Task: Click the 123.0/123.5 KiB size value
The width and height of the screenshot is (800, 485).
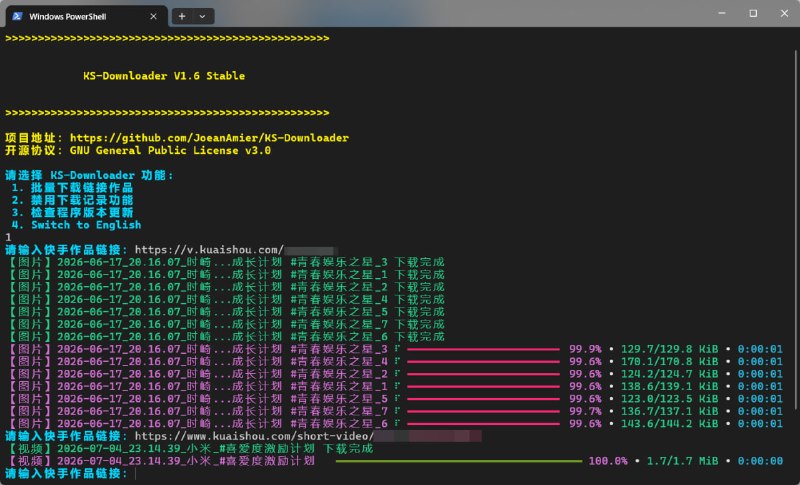Action: tap(669, 399)
